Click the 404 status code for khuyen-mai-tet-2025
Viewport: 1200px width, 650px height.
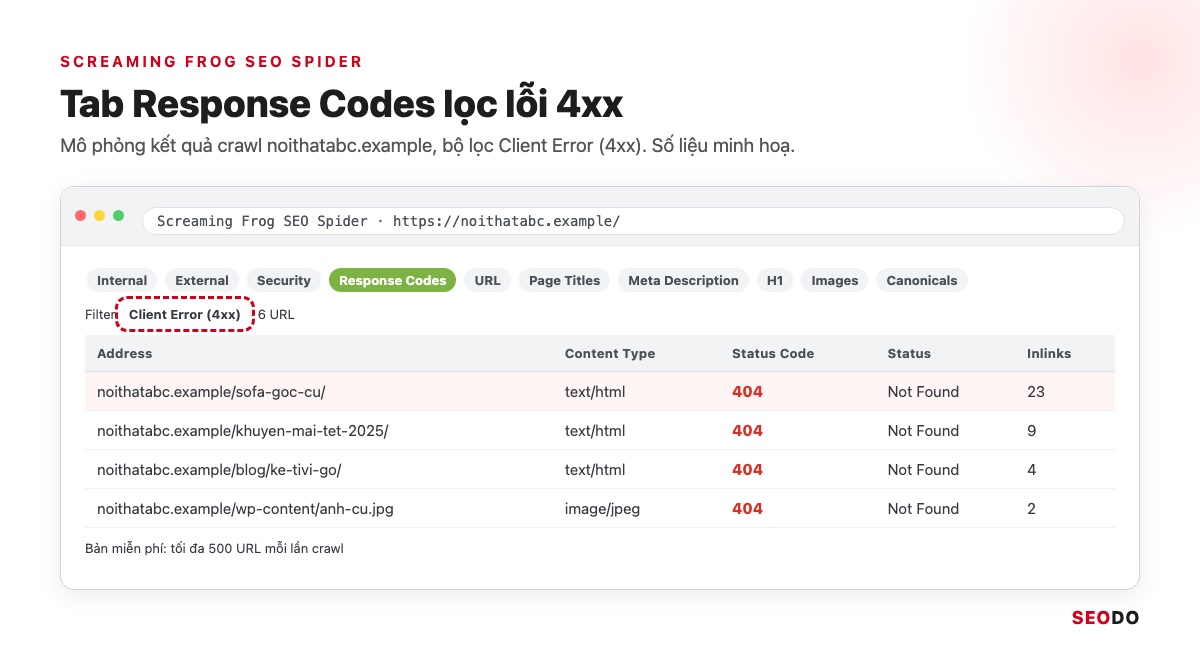click(x=747, y=431)
